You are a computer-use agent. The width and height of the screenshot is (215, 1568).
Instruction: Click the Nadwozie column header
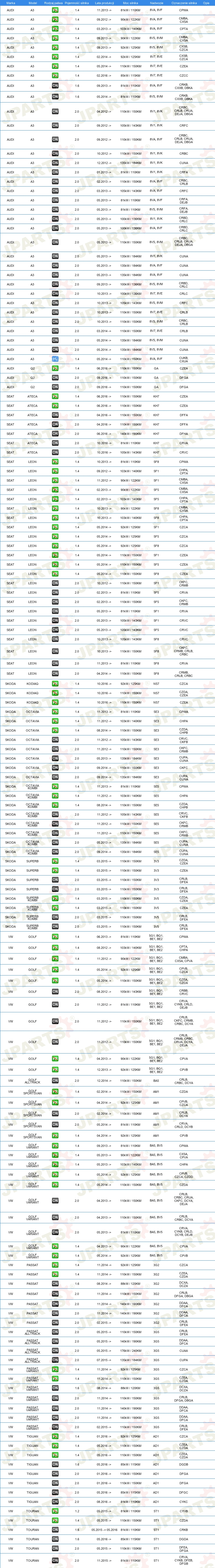point(156,3)
